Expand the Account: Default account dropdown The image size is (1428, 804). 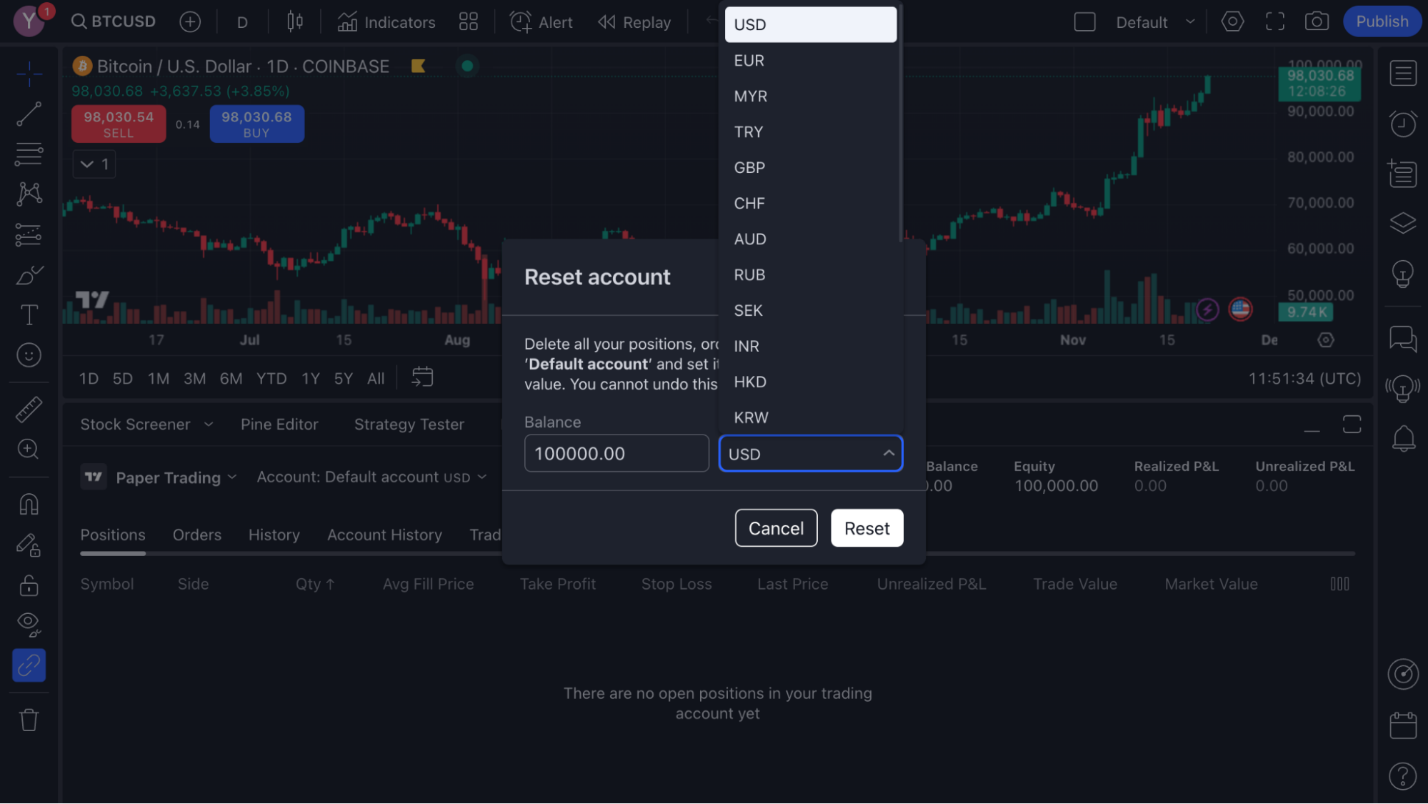pos(371,477)
